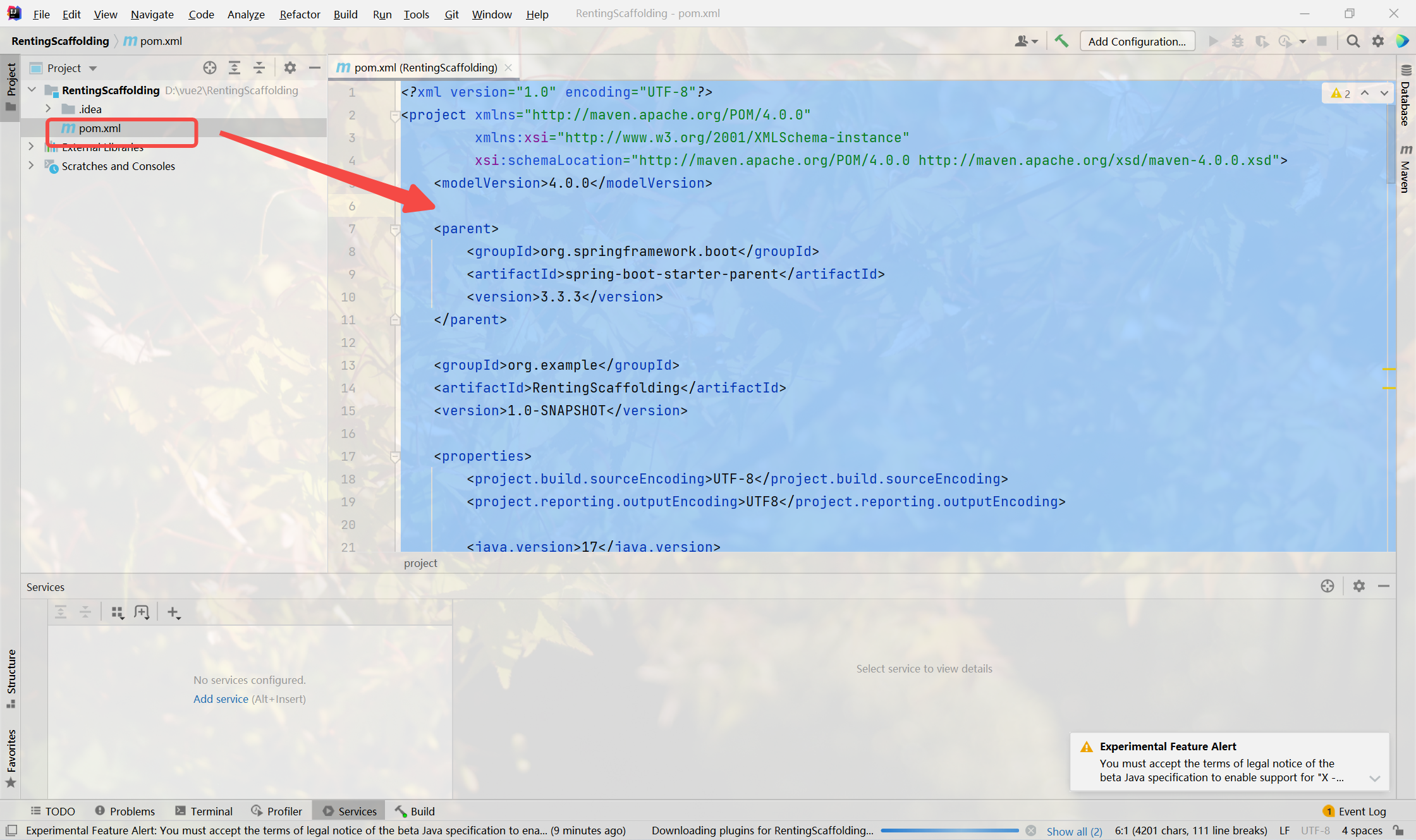Click the Stop square icon in toolbar
The height and width of the screenshot is (840, 1416).
1322,41
